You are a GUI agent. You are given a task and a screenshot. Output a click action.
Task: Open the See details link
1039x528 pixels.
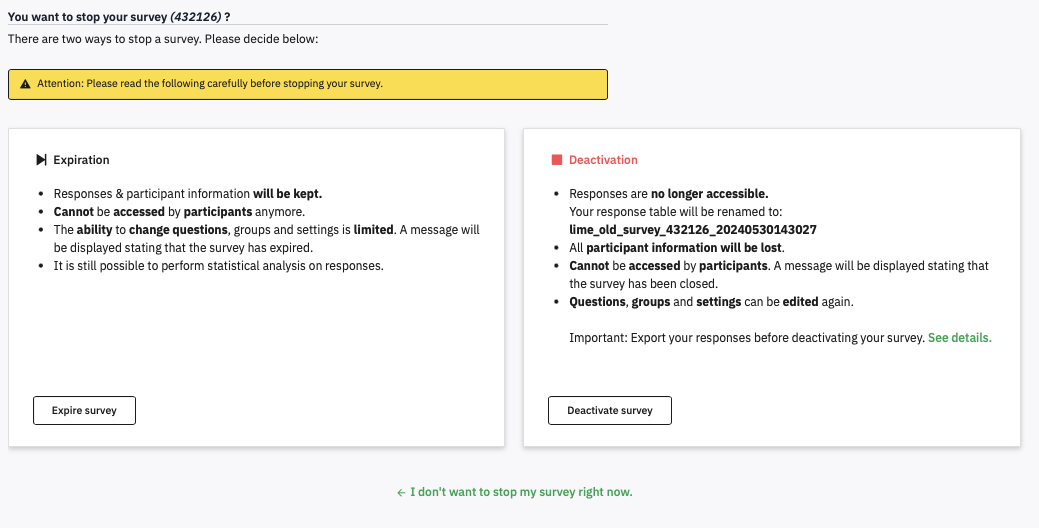click(959, 338)
